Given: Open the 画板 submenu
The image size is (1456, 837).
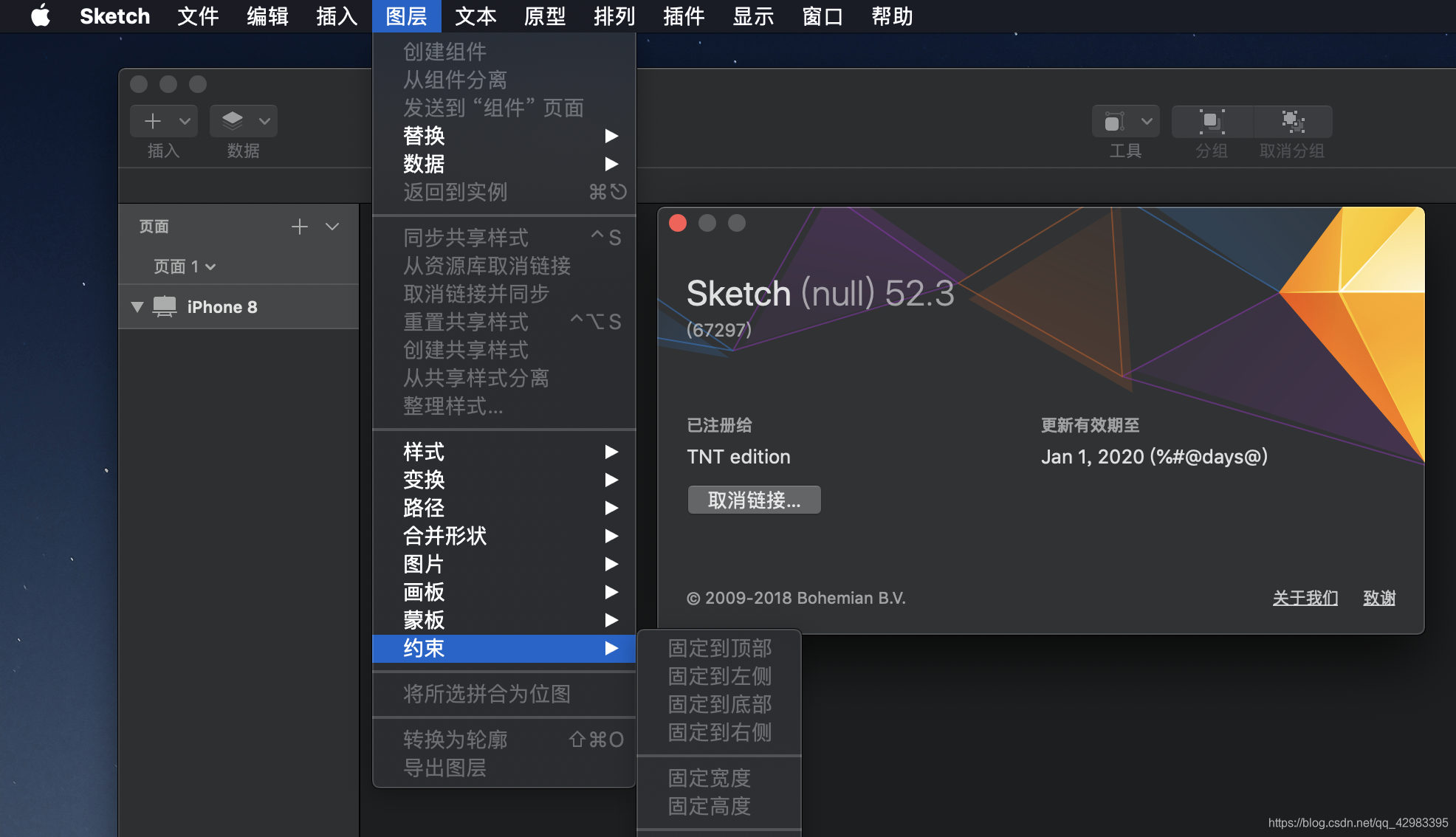Looking at the screenshot, I should click(x=504, y=592).
